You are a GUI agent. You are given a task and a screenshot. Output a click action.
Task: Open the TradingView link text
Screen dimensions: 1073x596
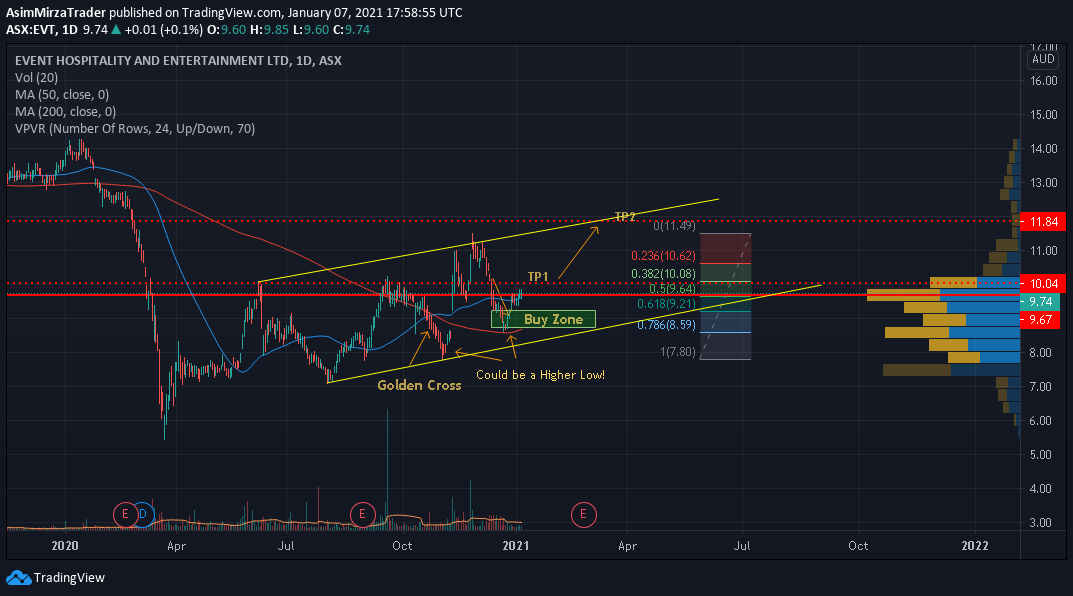point(69,578)
